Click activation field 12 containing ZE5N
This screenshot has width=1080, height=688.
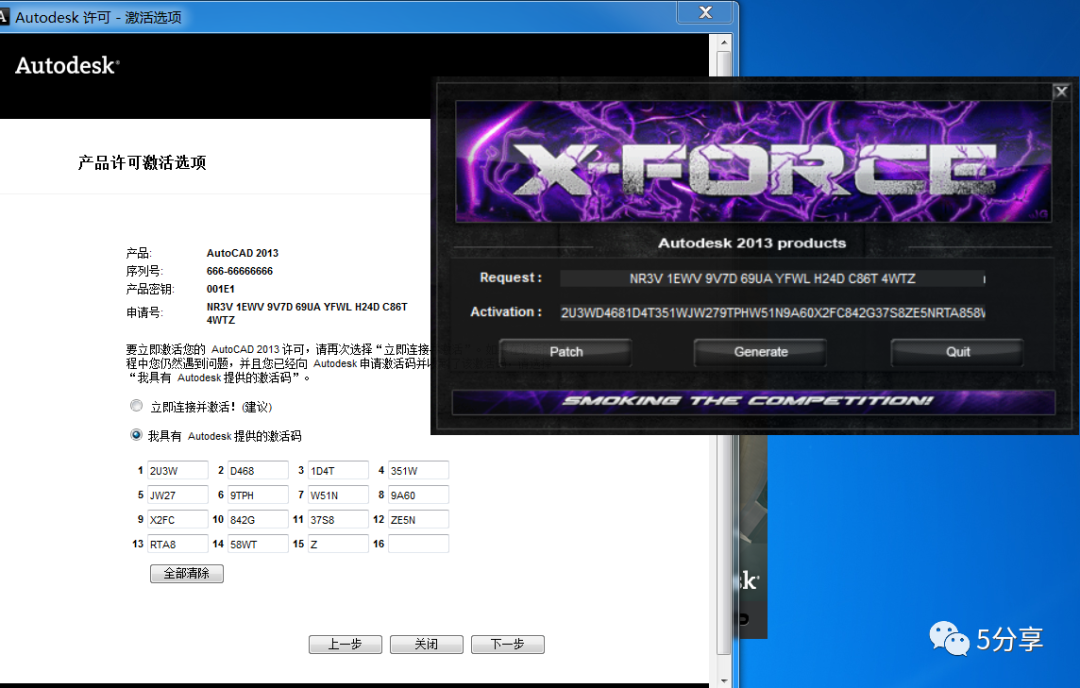click(418, 519)
